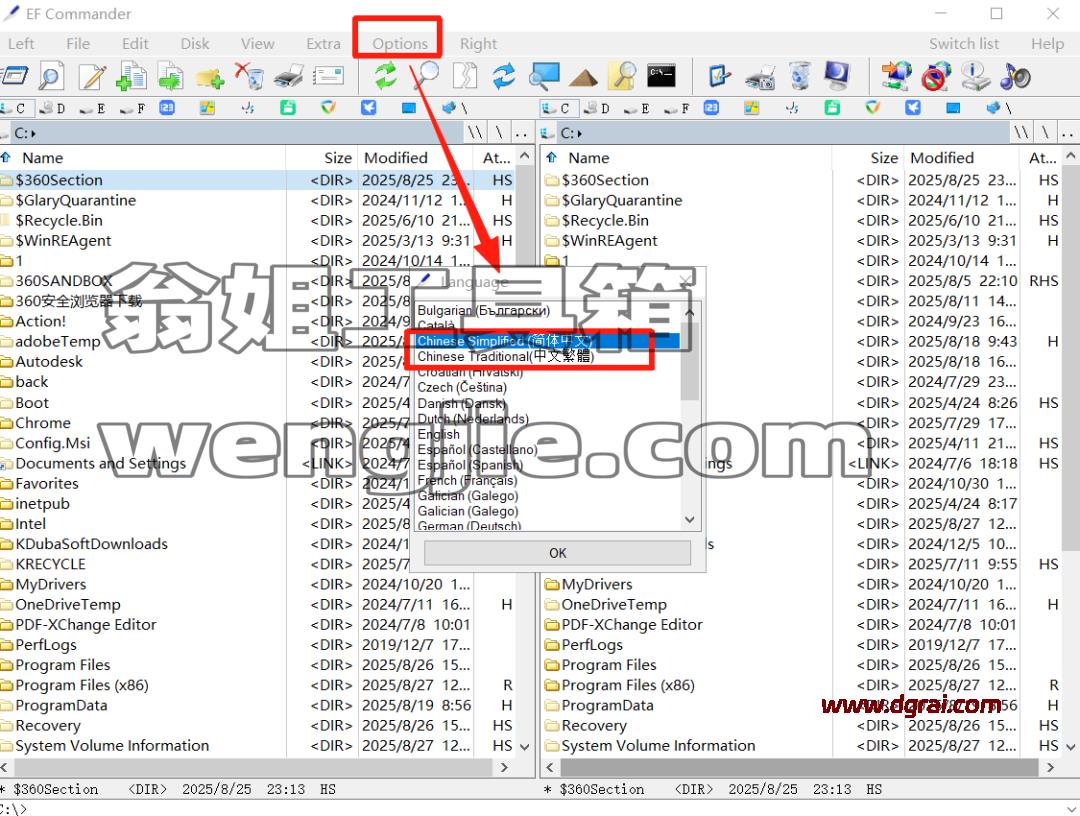Click the disconnect network drive icon
The height and width of the screenshot is (816, 1080).
point(935,76)
